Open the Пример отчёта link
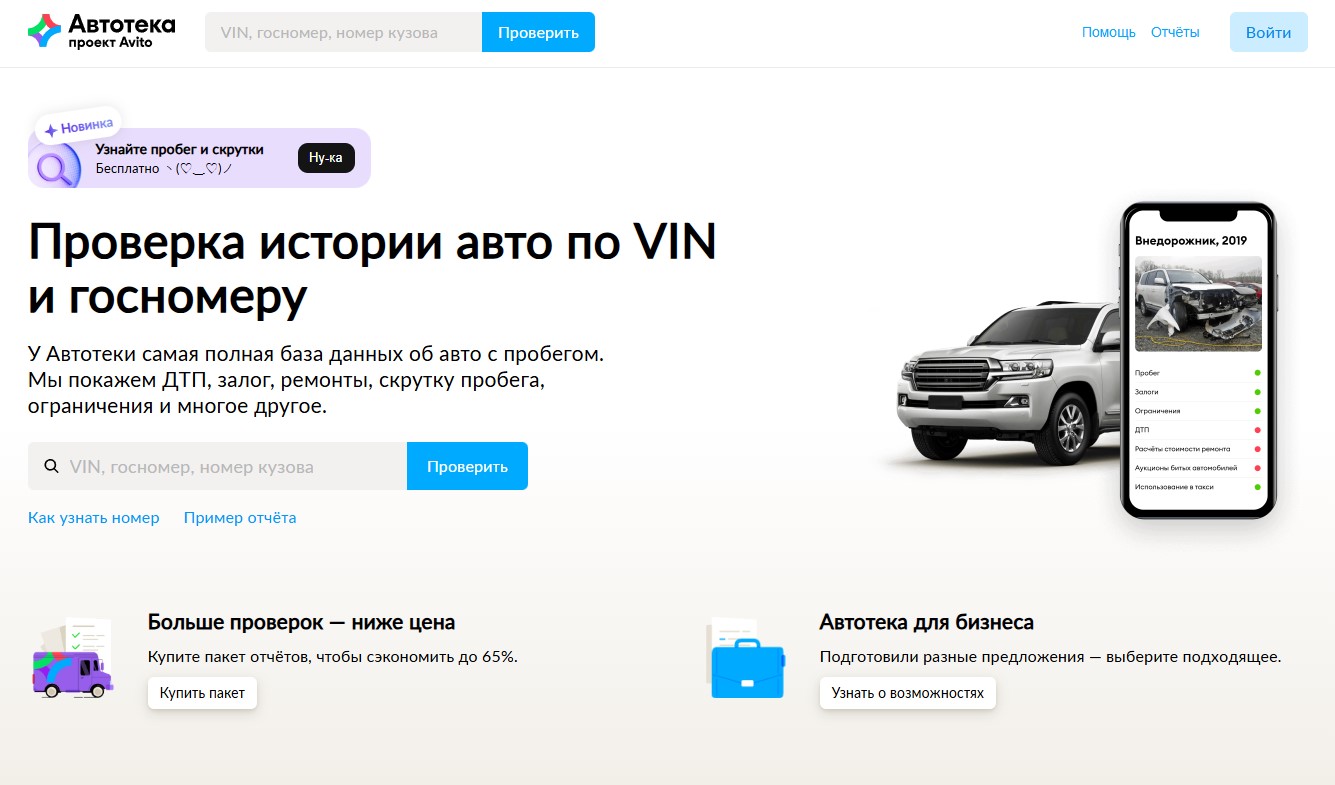Screen dimensions: 1335x785 (x=240, y=518)
